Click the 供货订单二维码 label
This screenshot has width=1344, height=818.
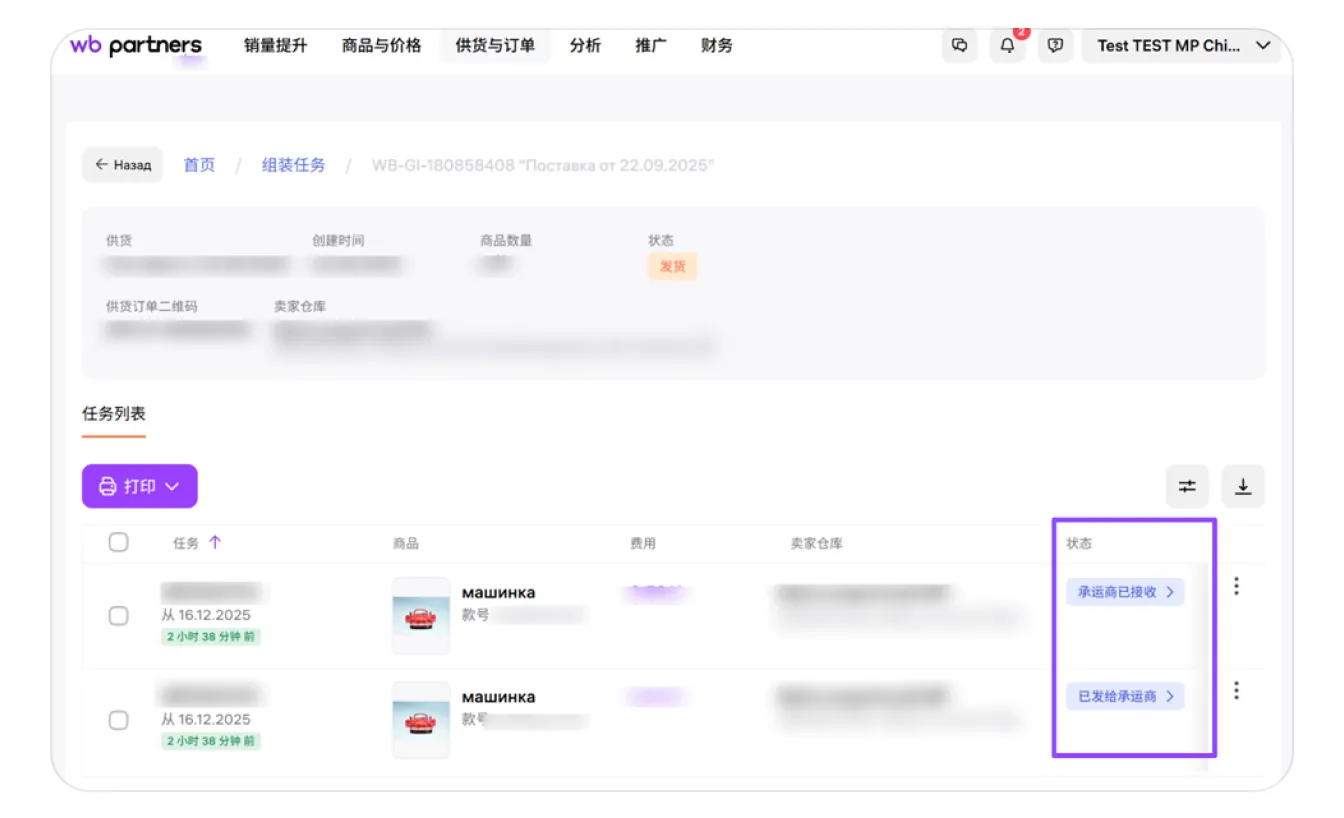point(152,306)
